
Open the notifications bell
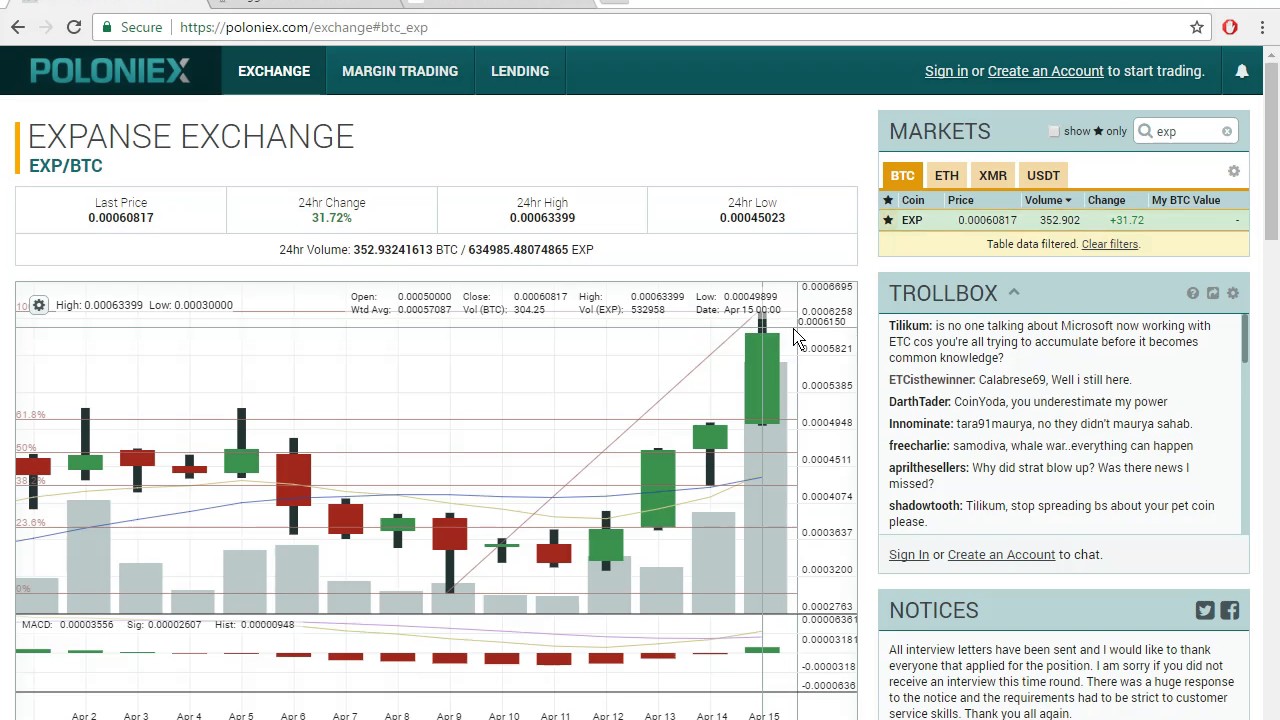click(1241, 71)
